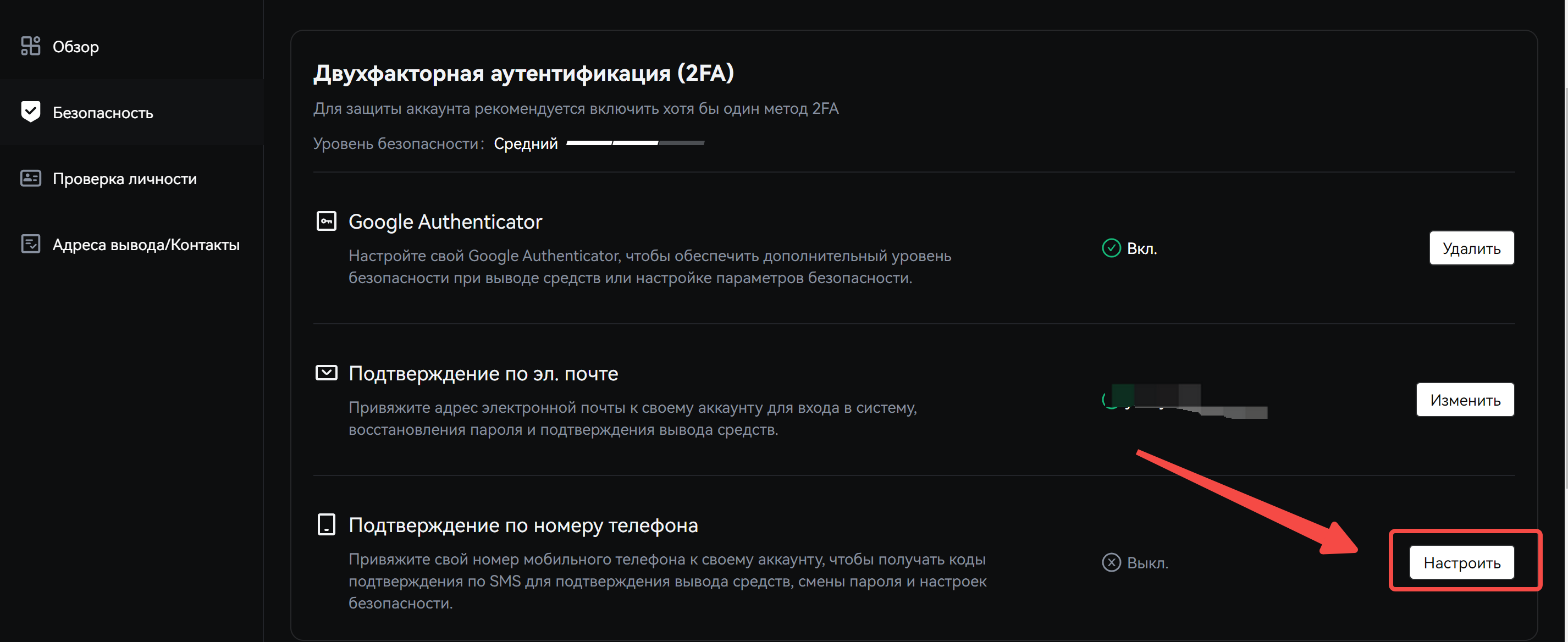Open Адреса вывода/Контакты page
This screenshot has width=1568, height=642.
[146, 245]
